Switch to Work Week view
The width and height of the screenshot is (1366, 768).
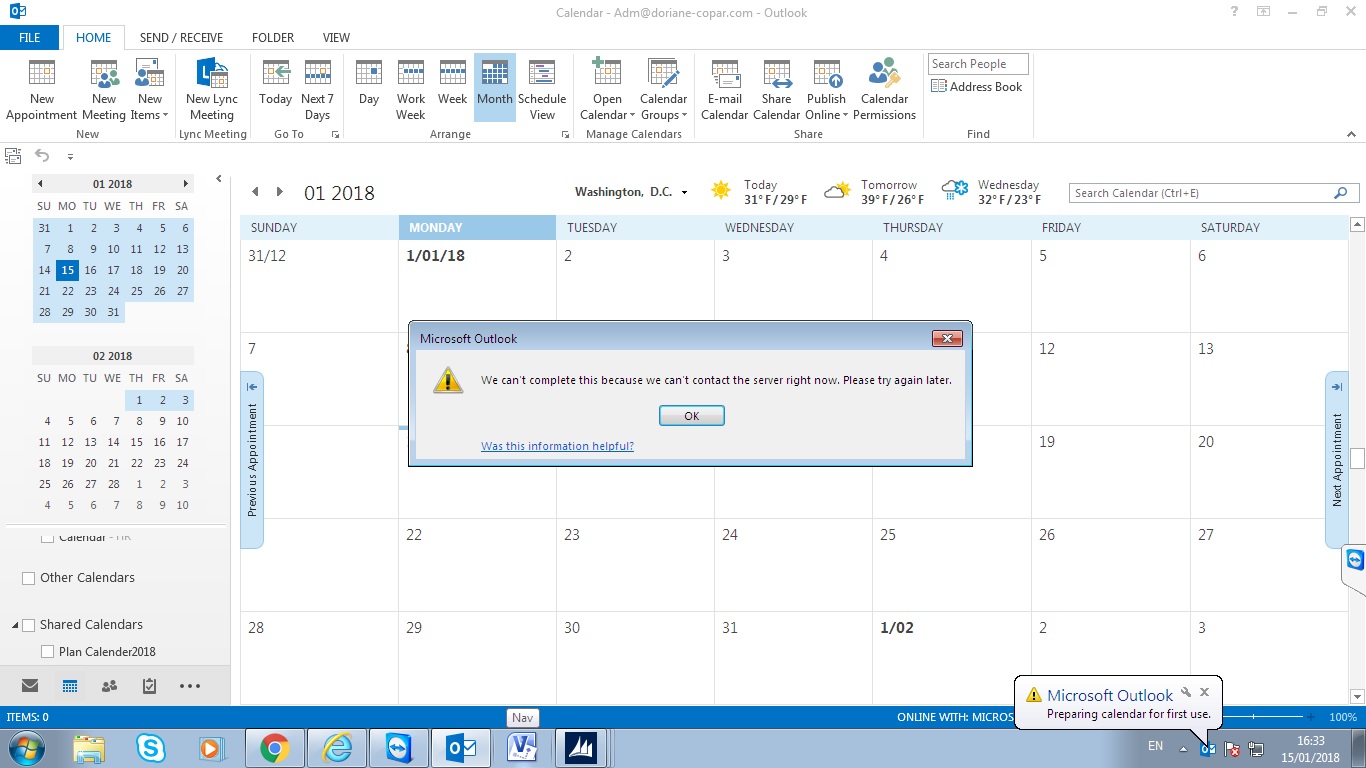411,89
